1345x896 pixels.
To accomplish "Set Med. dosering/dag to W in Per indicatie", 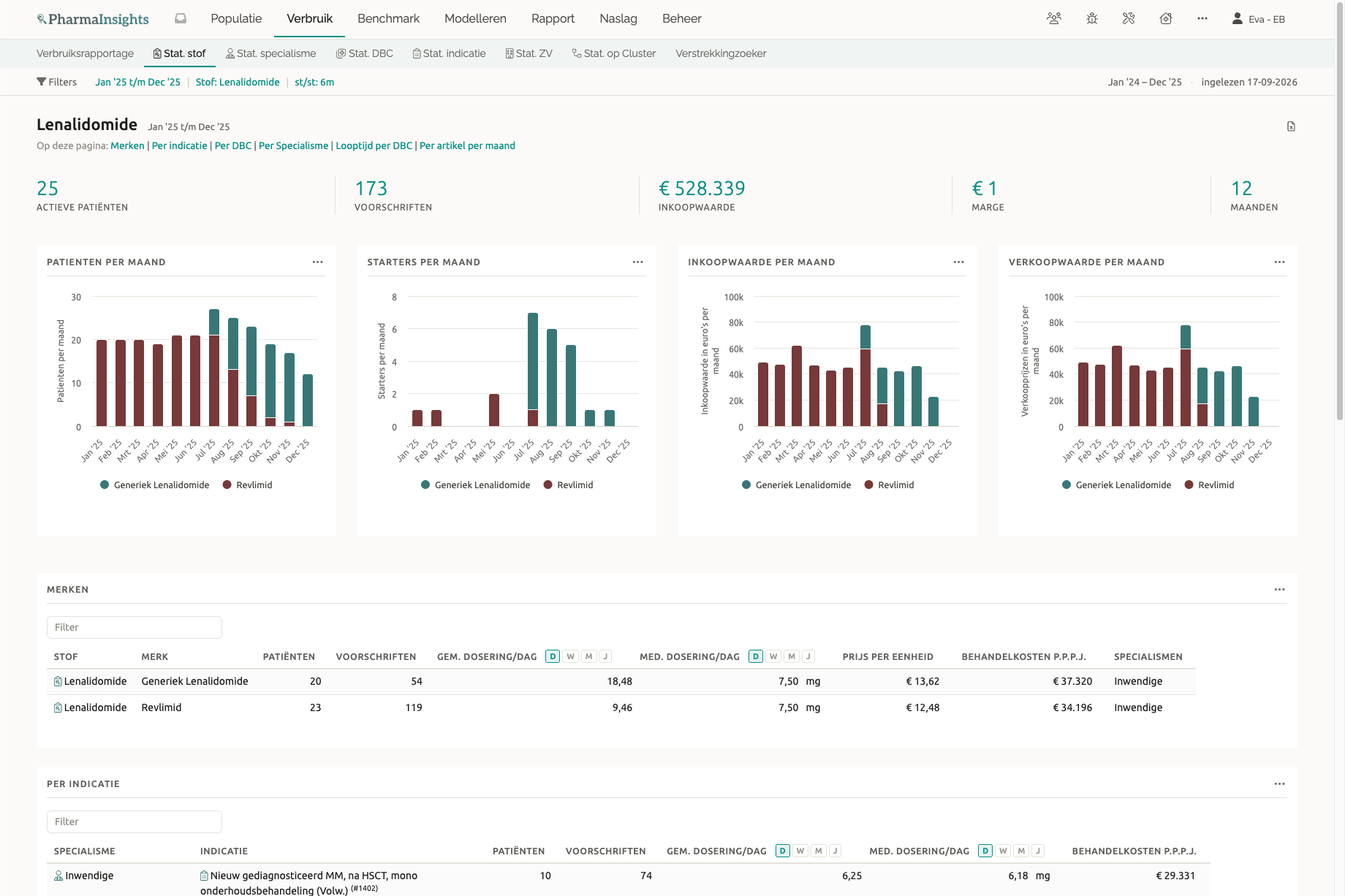I will pyautogui.click(x=1004, y=851).
